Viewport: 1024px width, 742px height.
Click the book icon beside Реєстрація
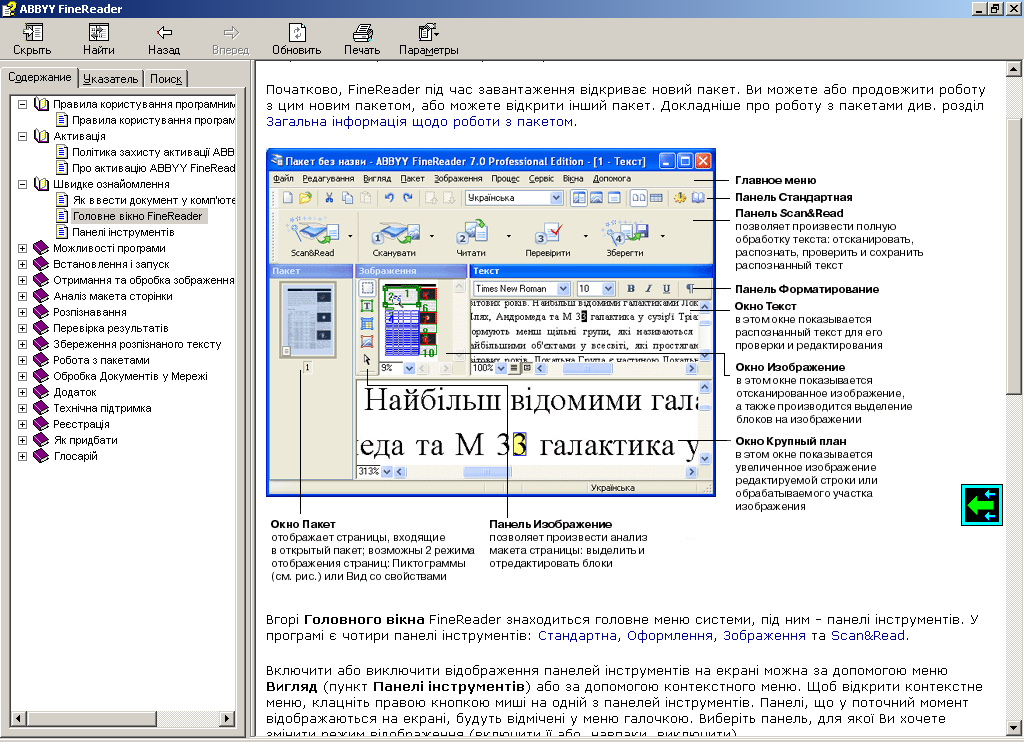click(x=41, y=424)
